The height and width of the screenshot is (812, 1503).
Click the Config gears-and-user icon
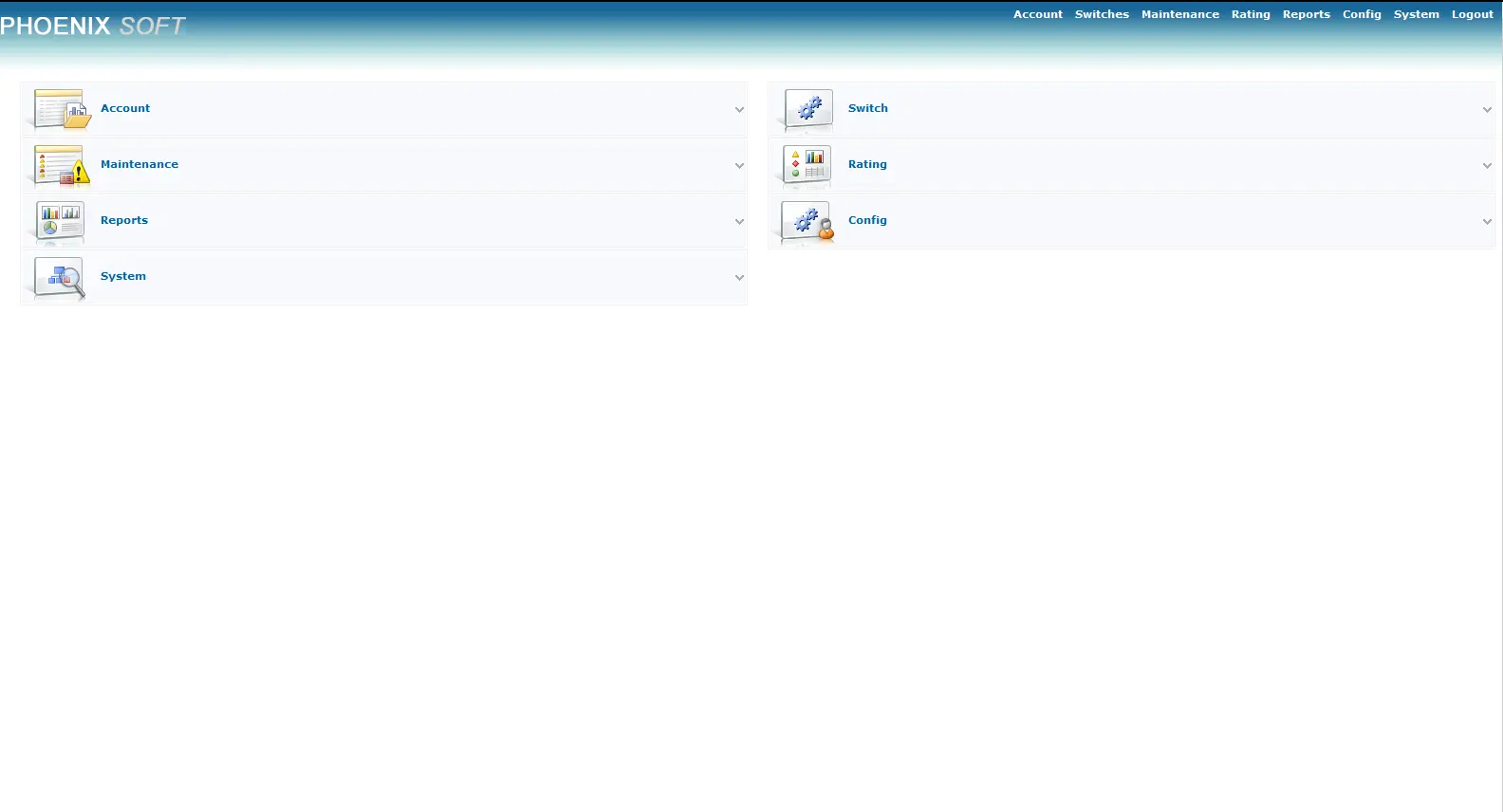point(807,221)
